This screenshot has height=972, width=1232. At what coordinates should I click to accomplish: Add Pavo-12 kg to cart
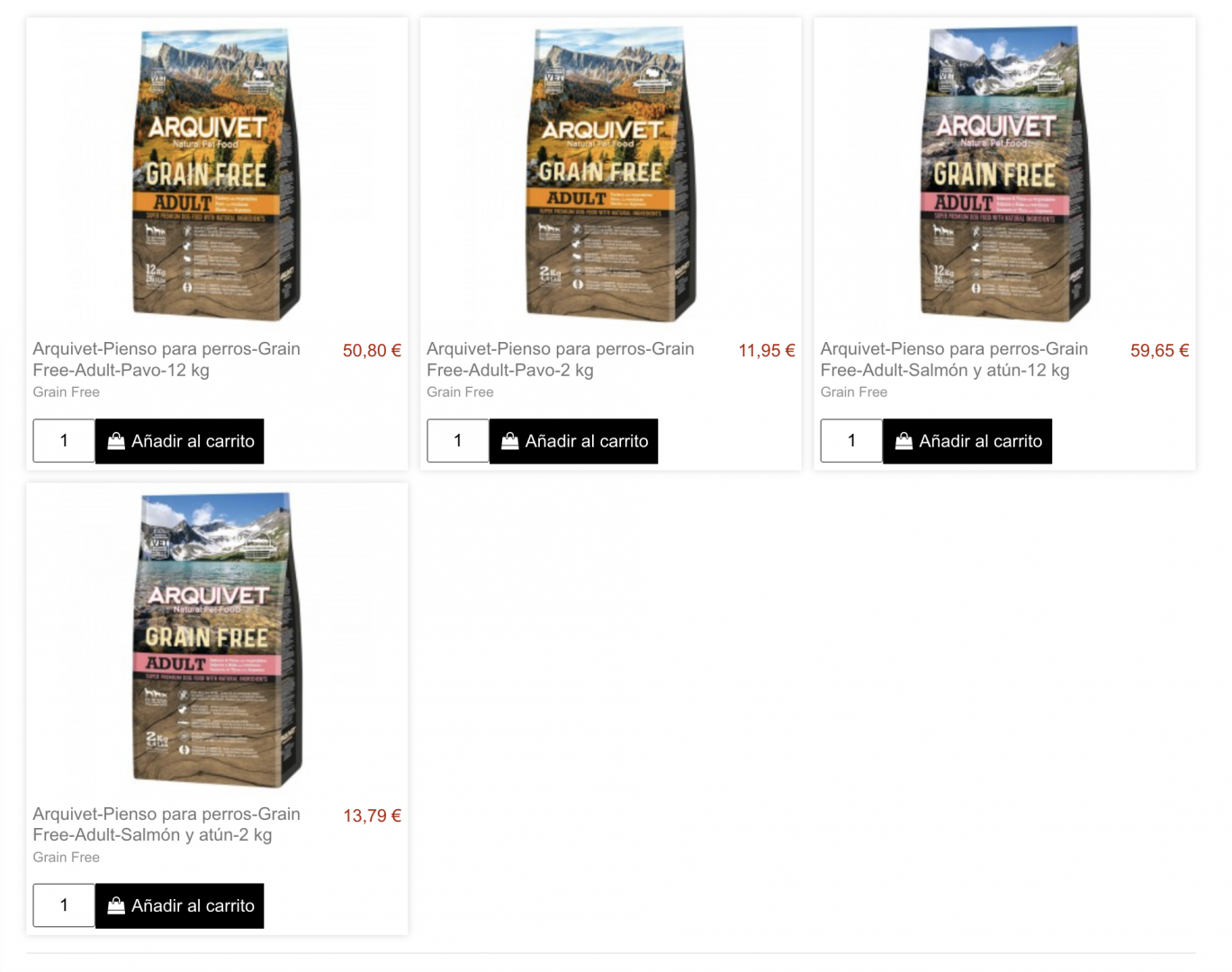pos(180,441)
